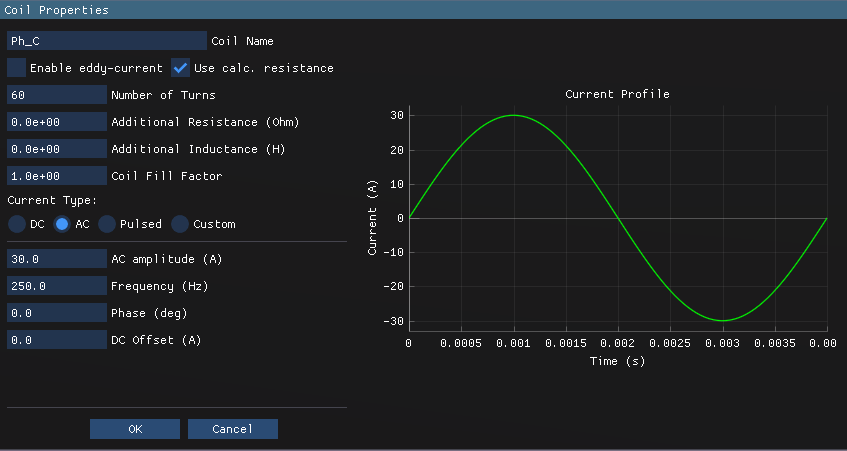
Task: Click the Coil Name text field
Action: pos(106,41)
